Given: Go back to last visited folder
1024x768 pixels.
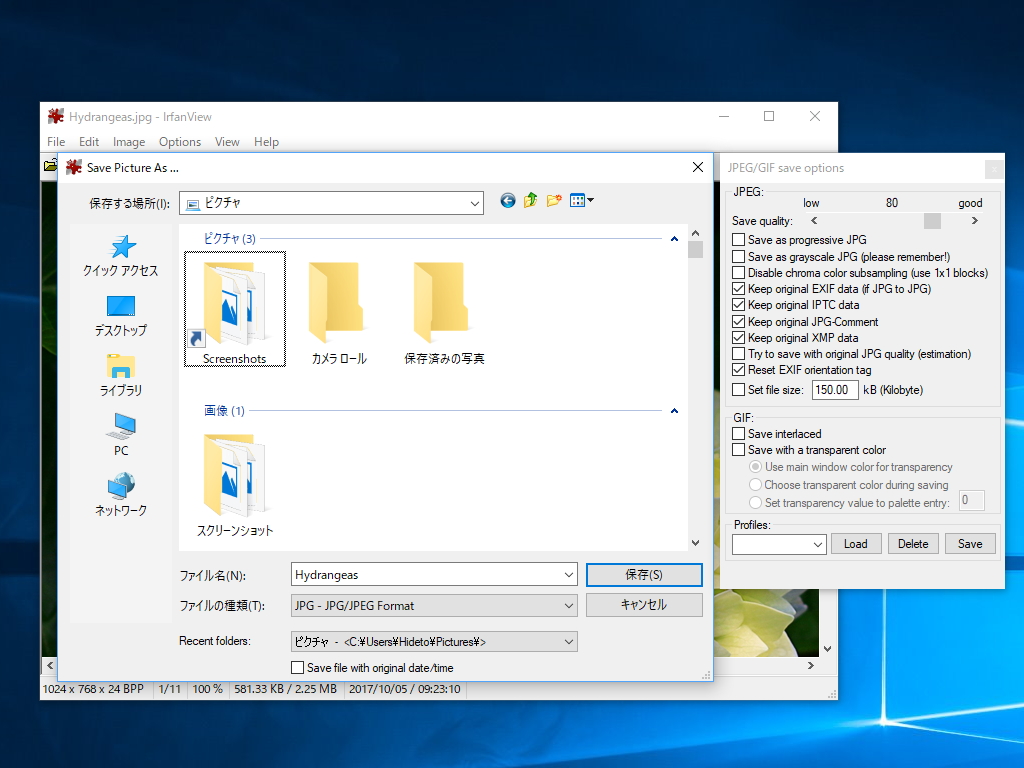Looking at the screenshot, I should coord(507,200).
